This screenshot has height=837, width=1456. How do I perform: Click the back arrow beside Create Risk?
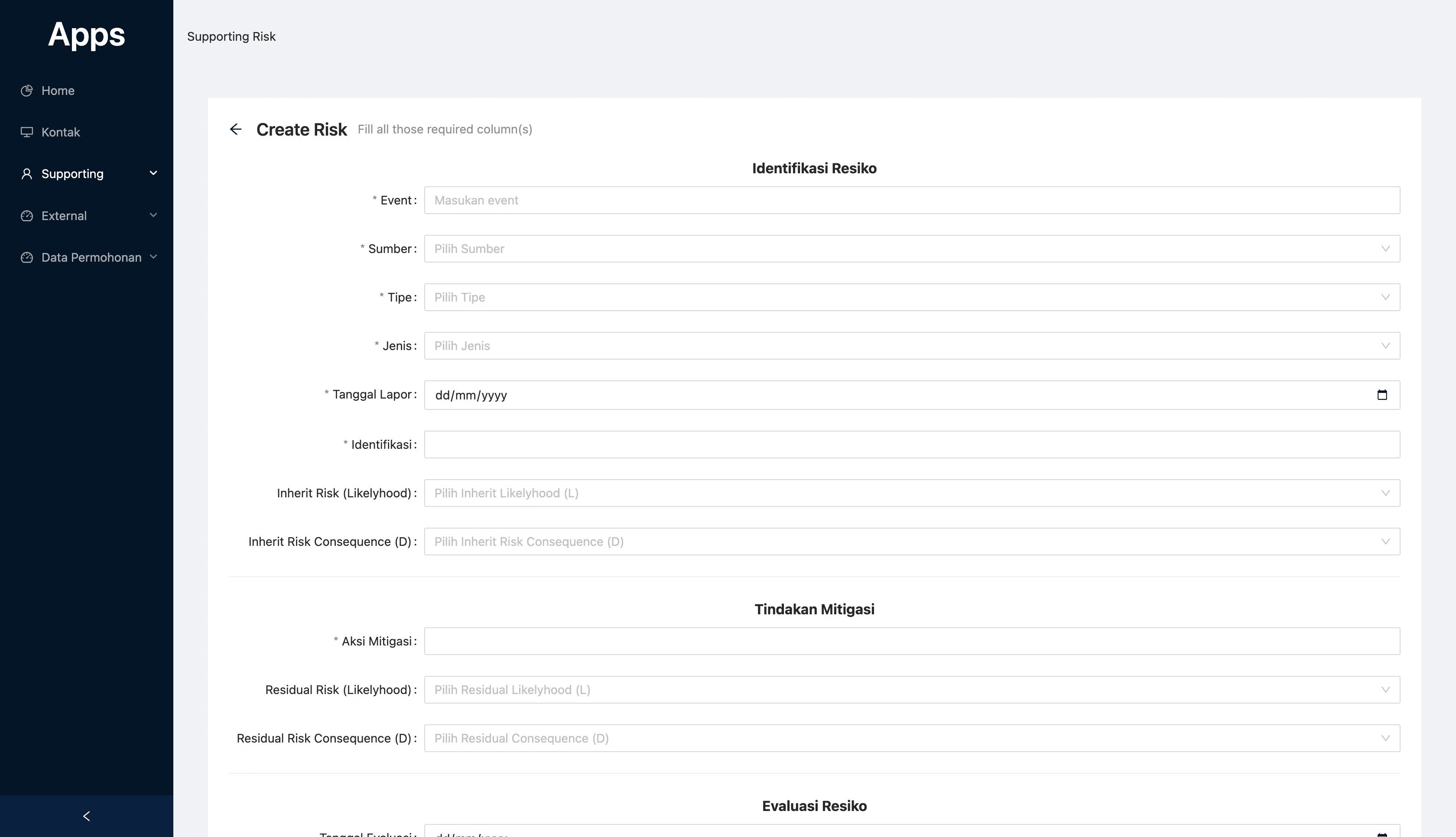click(x=236, y=130)
